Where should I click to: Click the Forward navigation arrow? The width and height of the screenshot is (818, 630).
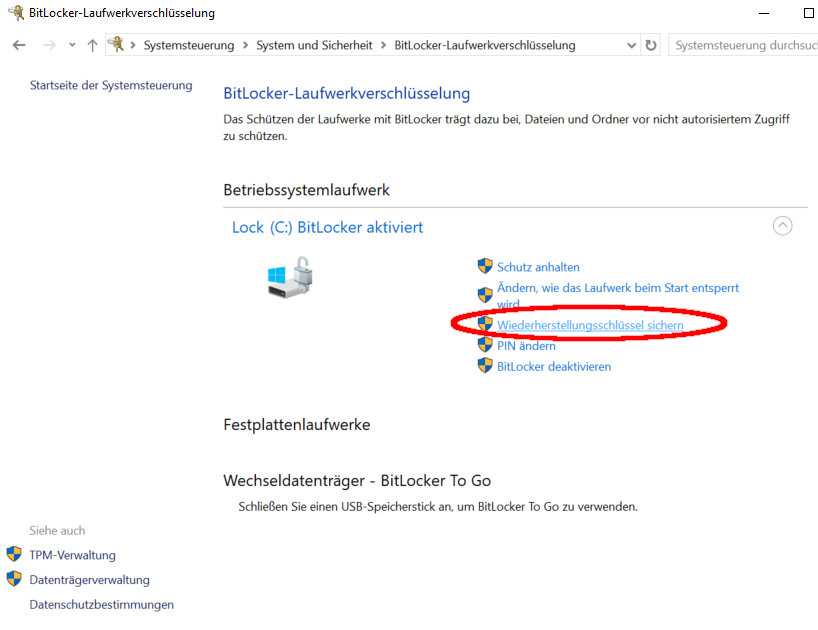pyautogui.click(x=49, y=45)
